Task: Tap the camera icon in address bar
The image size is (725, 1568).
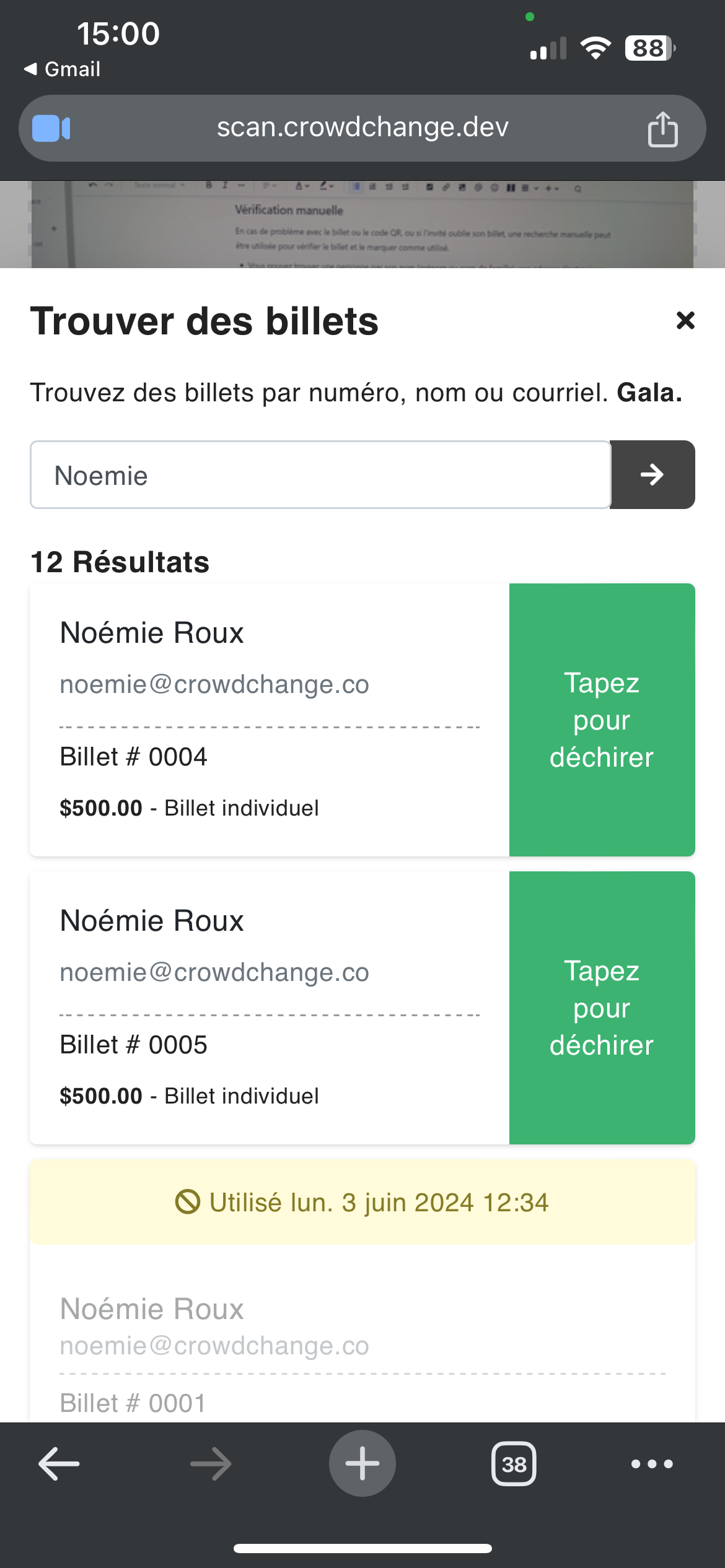Action: tap(51, 129)
